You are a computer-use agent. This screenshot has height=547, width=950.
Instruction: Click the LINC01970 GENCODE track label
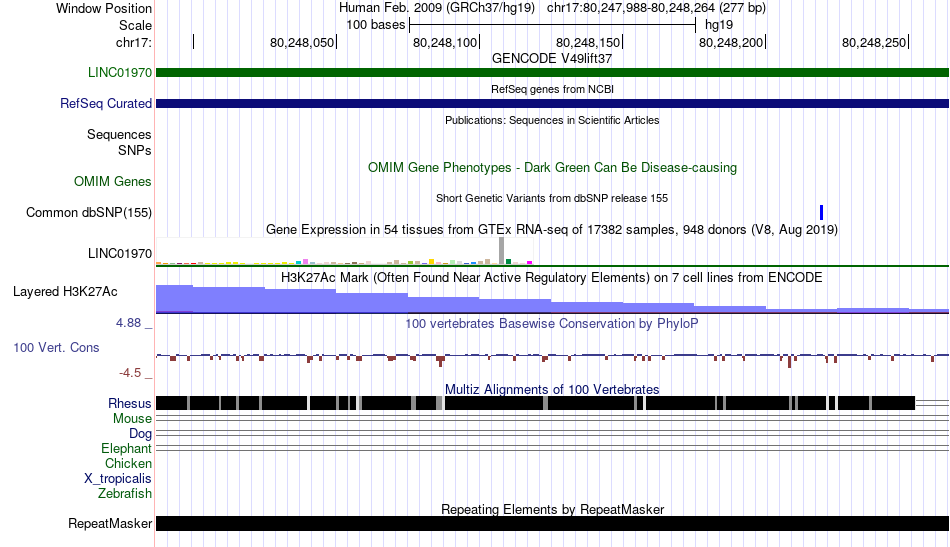[x=119, y=72]
